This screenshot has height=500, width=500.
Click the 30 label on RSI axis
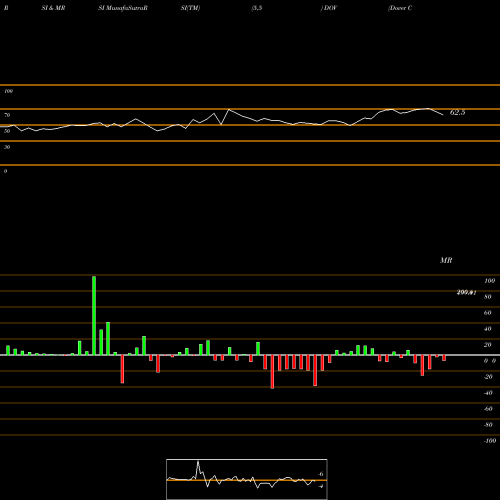[x=7, y=147]
